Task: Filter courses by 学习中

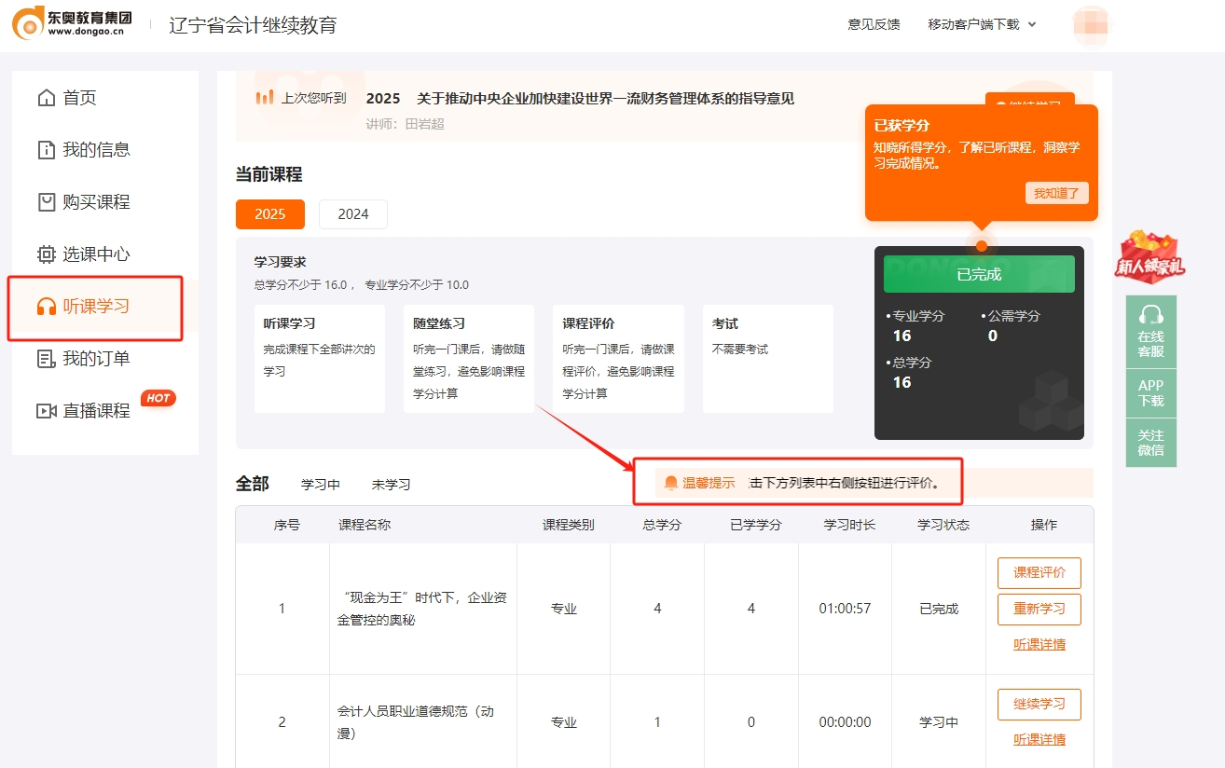Action: point(321,485)
